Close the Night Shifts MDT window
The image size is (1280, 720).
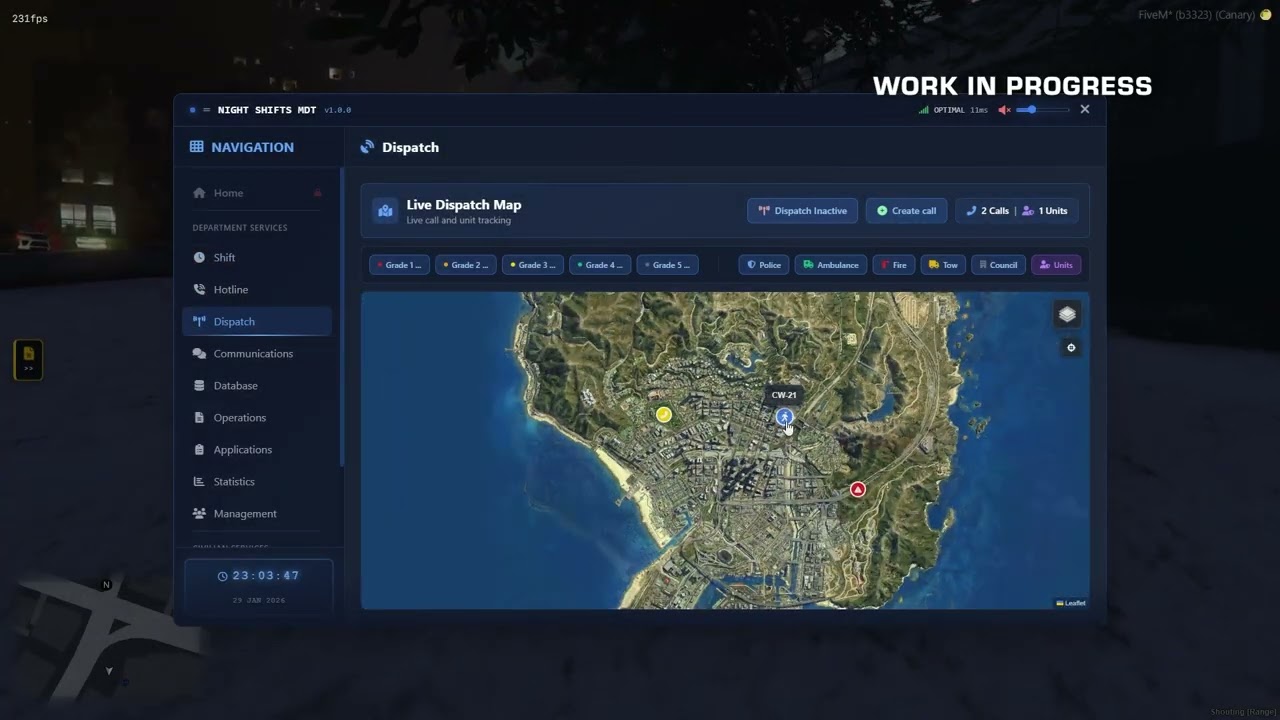(x=1085, y=109)
